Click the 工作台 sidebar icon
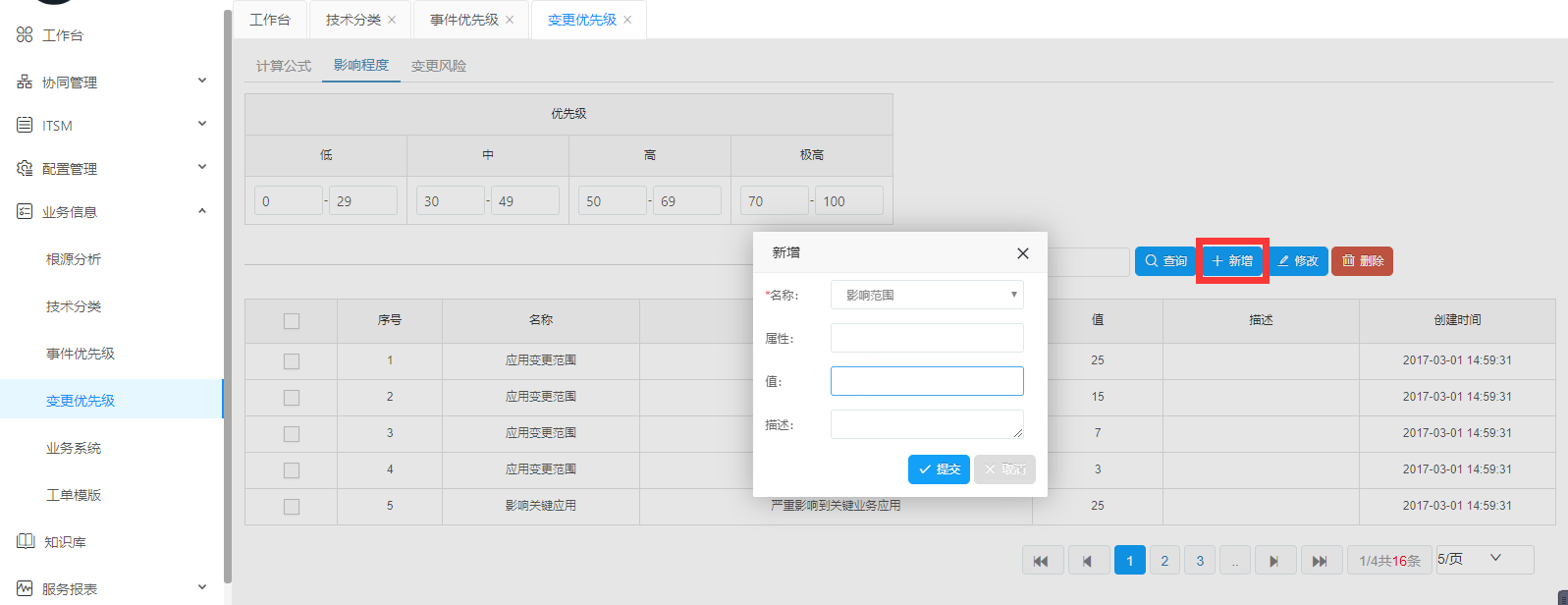 pos(25,34)
